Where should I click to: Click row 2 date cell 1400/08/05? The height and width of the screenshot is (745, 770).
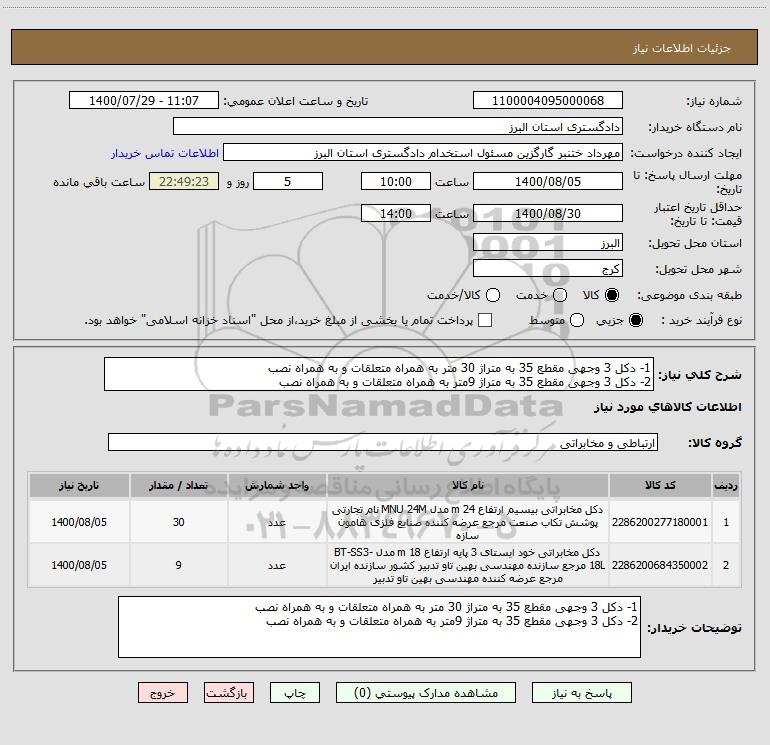[x=79, y=565]
